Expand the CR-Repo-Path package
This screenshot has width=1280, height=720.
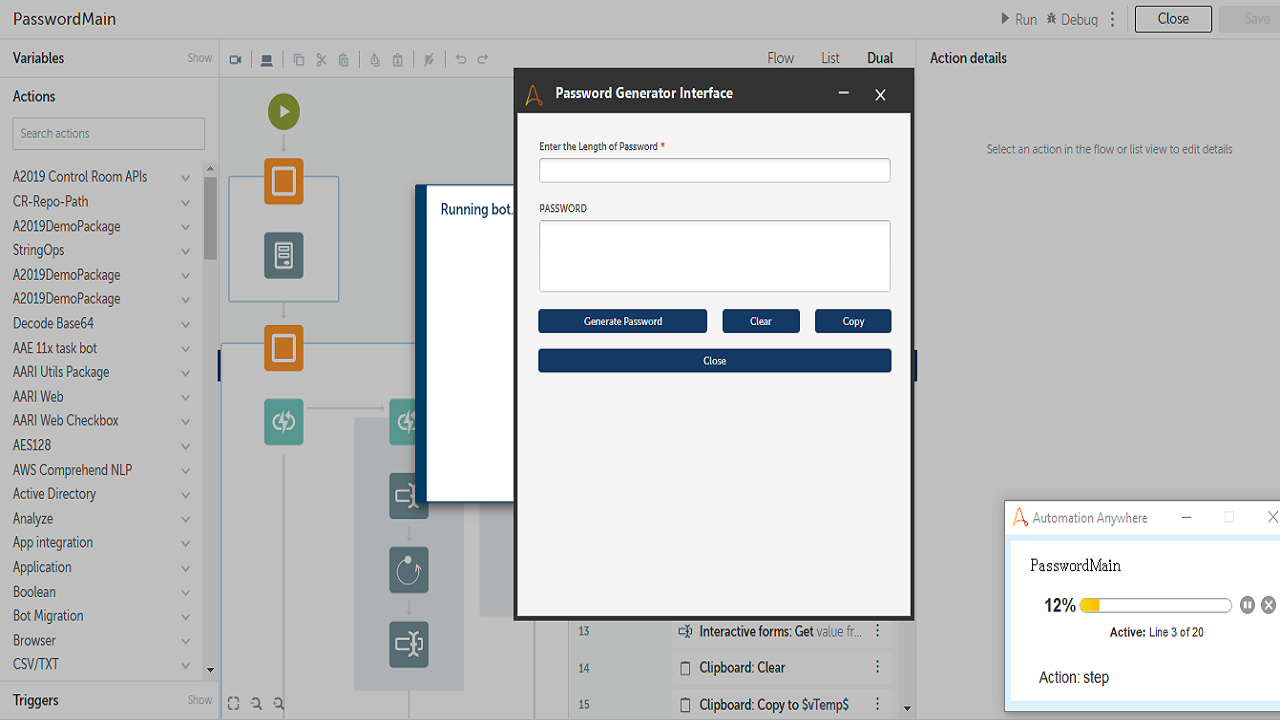[185, 202]
